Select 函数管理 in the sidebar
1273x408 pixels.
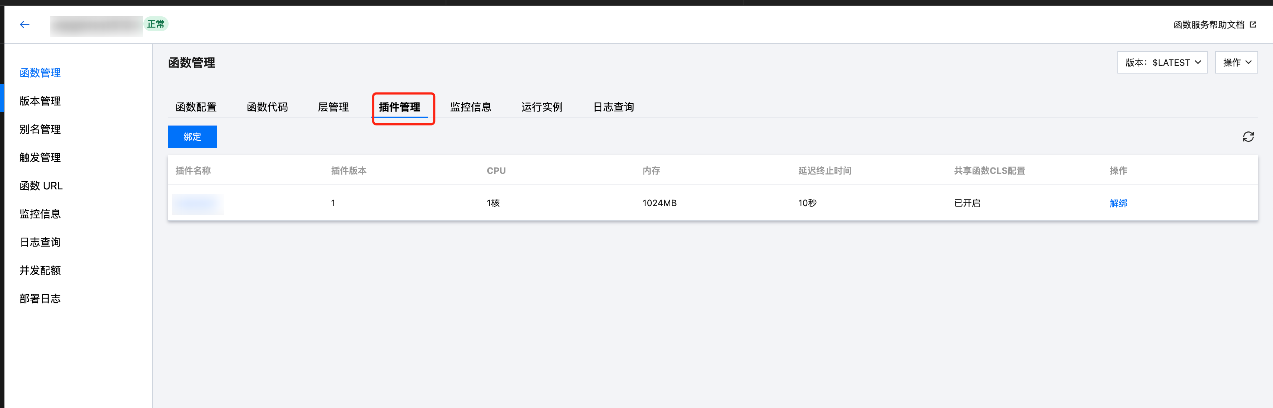[40, 73]
